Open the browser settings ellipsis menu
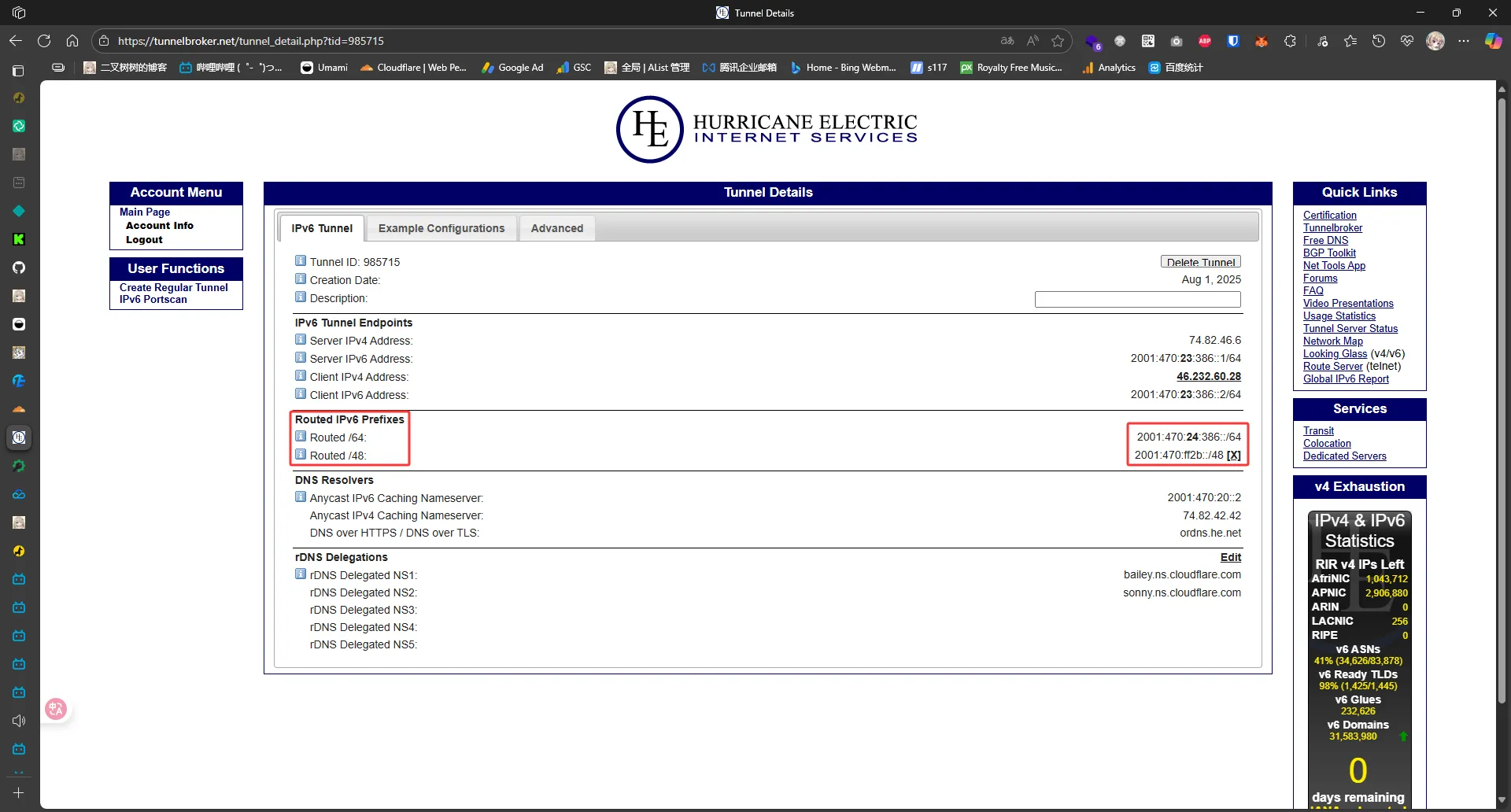Viewport: 1511px width, 812px height. (1463, 41)
